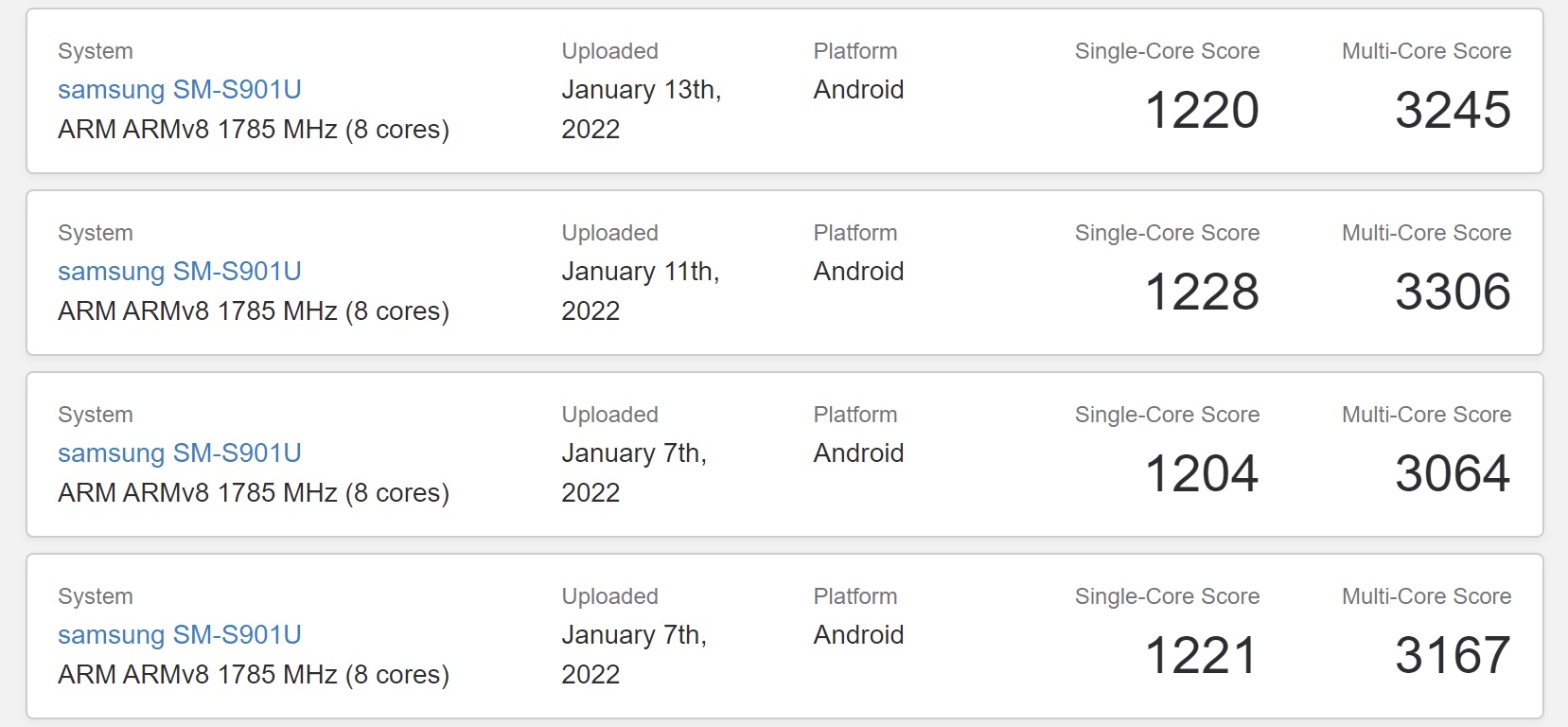Click Multi-Core Score label in third card
The image size is (1568, 727).
click(1426, 415)
